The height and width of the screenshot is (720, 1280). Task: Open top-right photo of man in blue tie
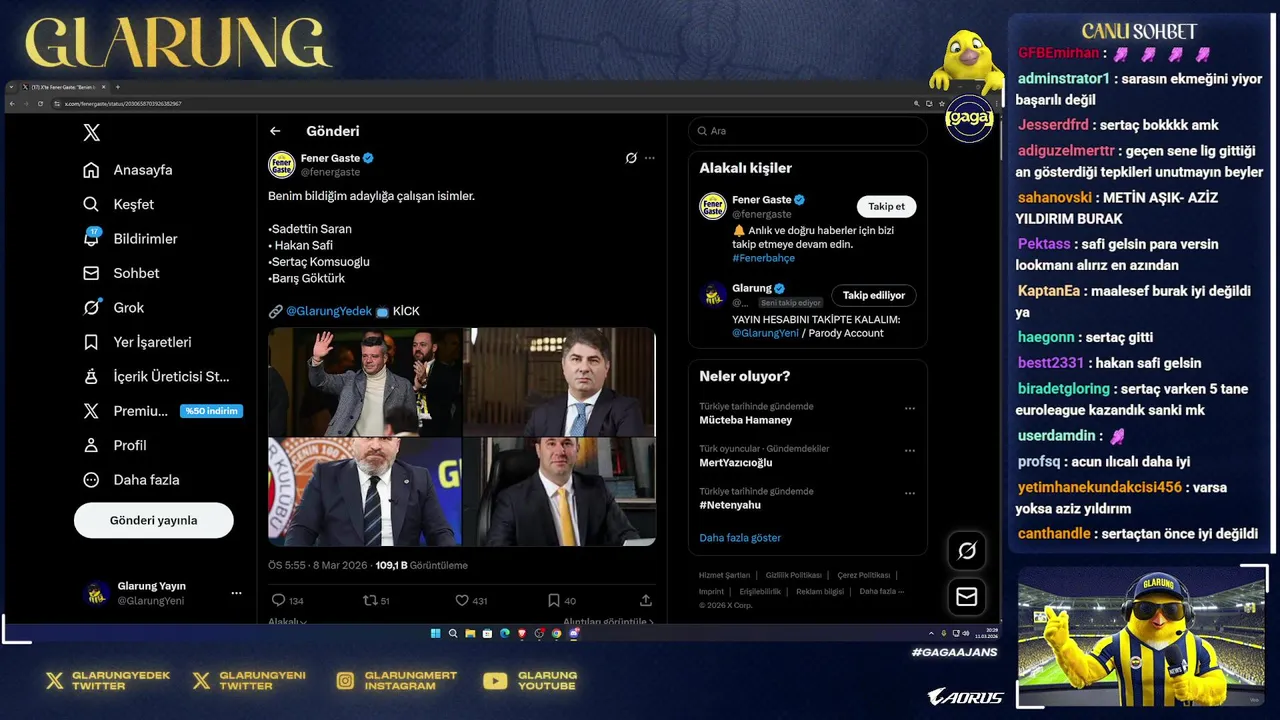click(x=560, y=382)
